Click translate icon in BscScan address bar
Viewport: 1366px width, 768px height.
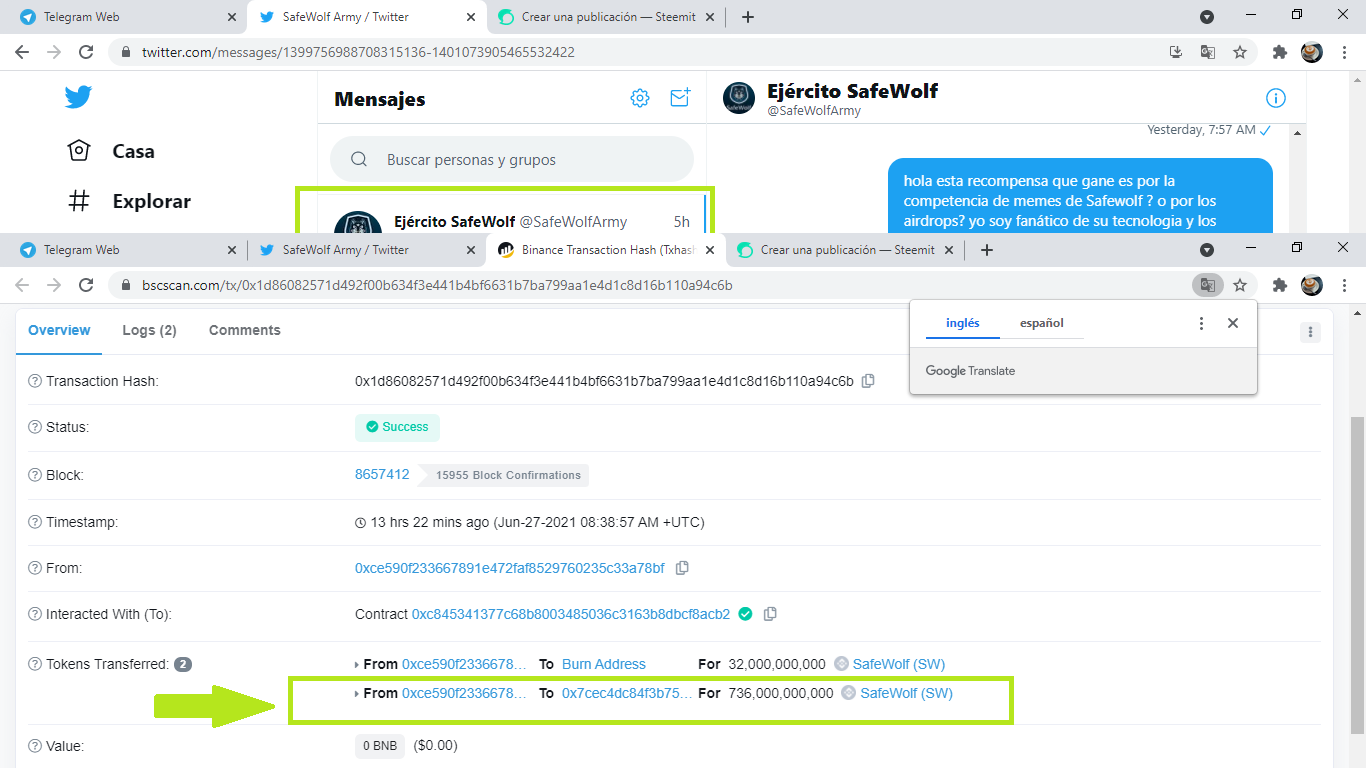pyautogui.click(x=1208, y=285)
